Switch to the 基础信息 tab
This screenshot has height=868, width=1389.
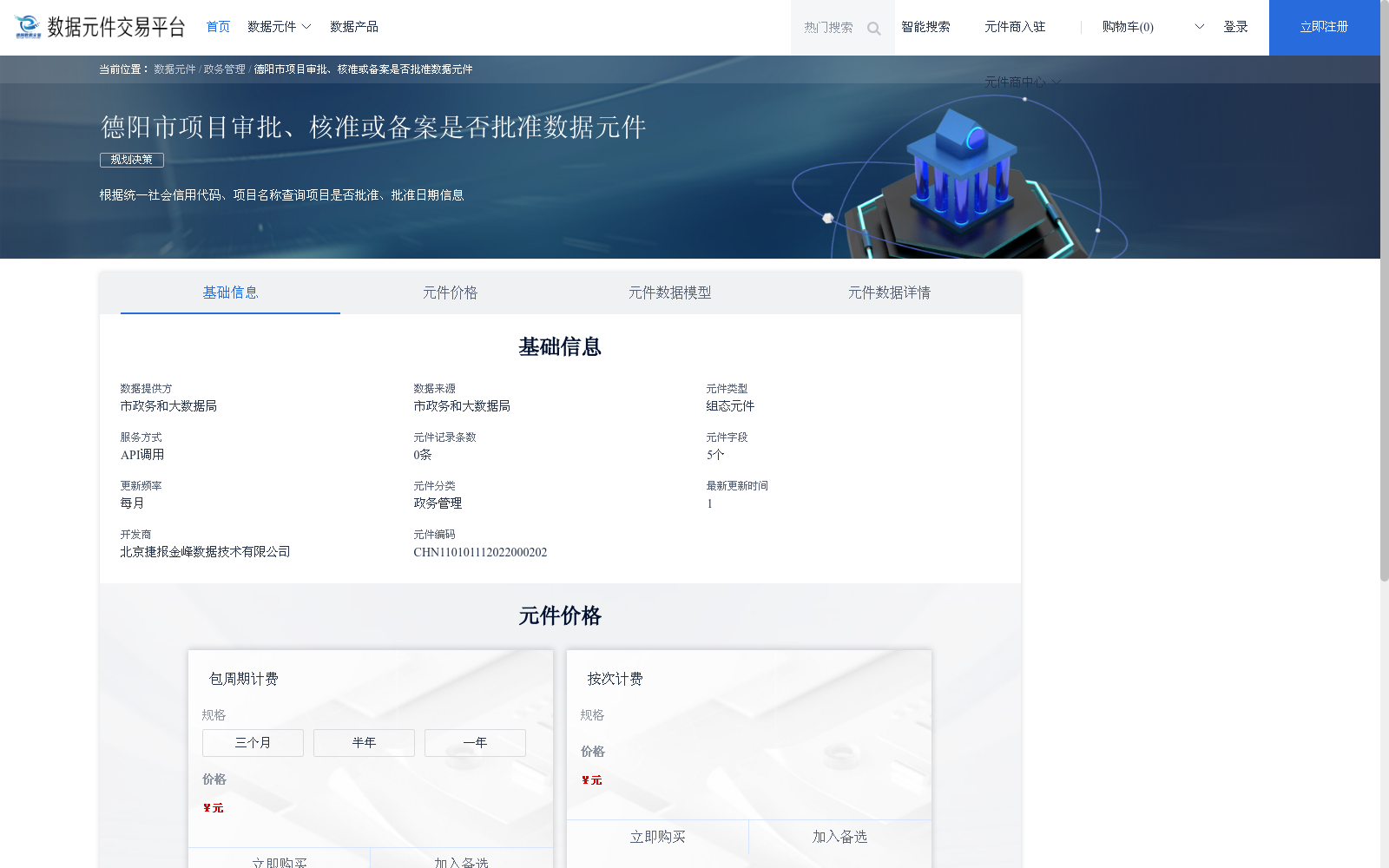click(x=230, y=293)
